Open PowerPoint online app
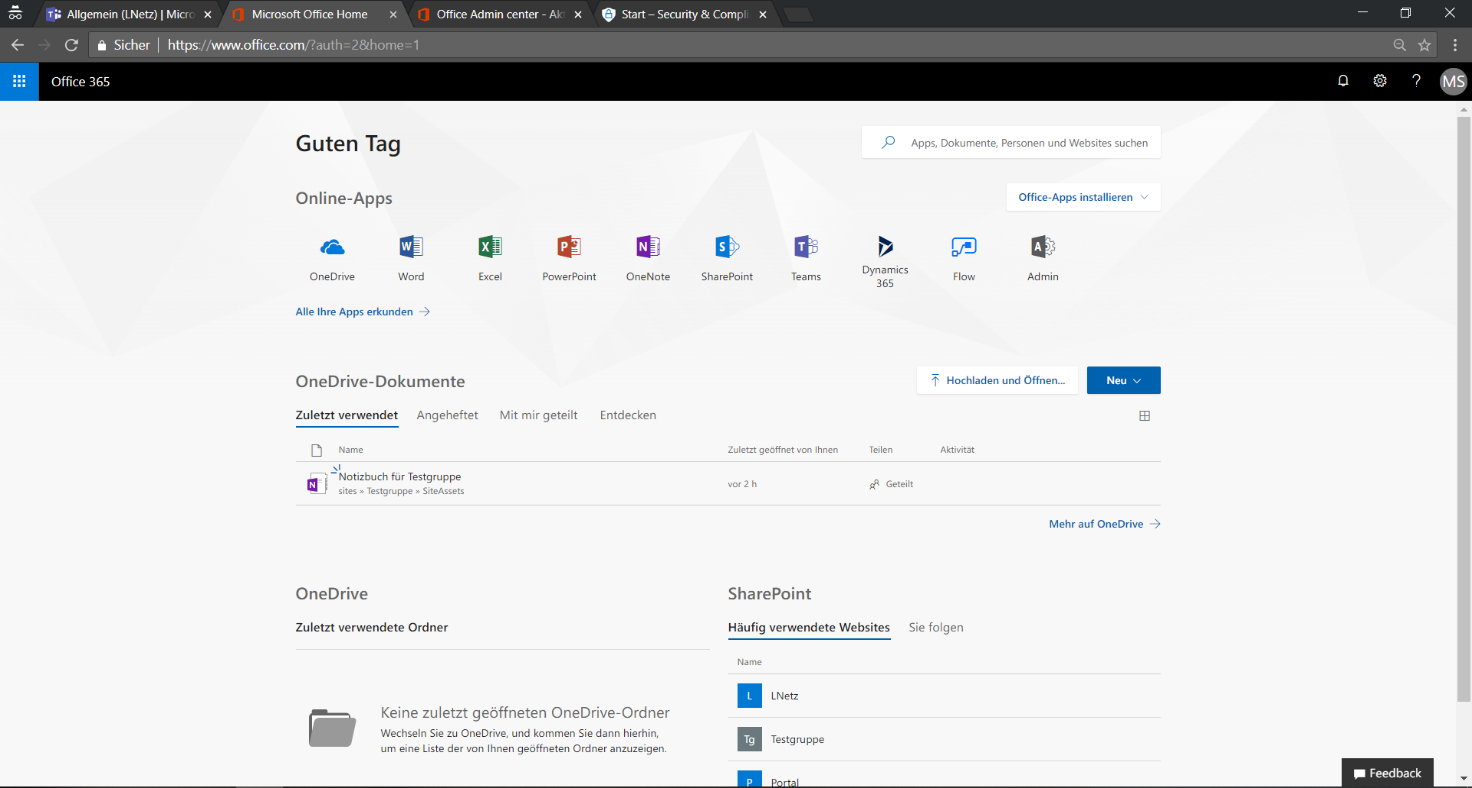This screenshot has width=1472, height=788. coord(569,247)
